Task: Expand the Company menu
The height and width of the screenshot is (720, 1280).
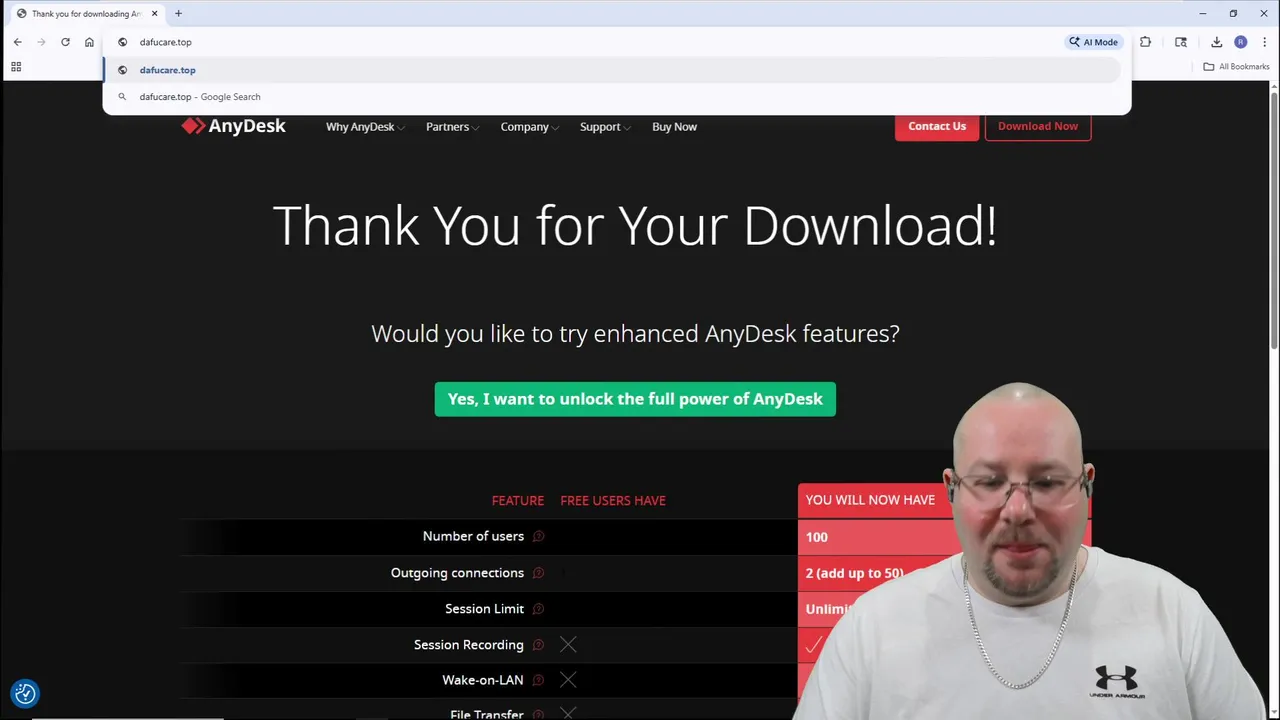Action: (x=530, y=127)
